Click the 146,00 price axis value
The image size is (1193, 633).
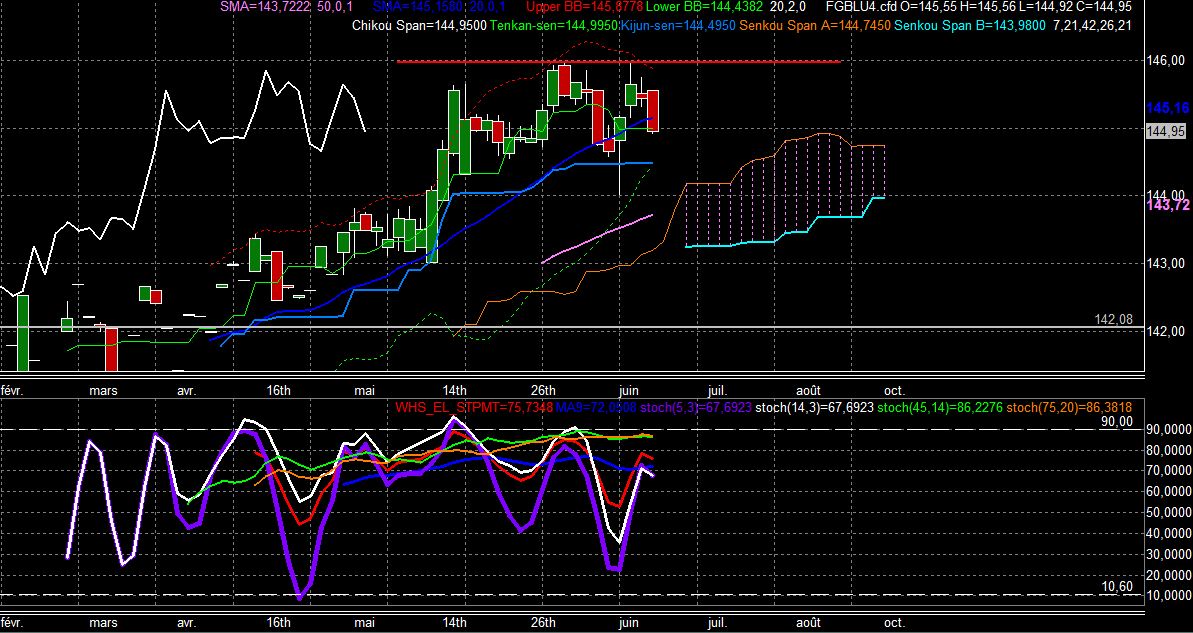pyautogui.click(x=1166, y=61)
